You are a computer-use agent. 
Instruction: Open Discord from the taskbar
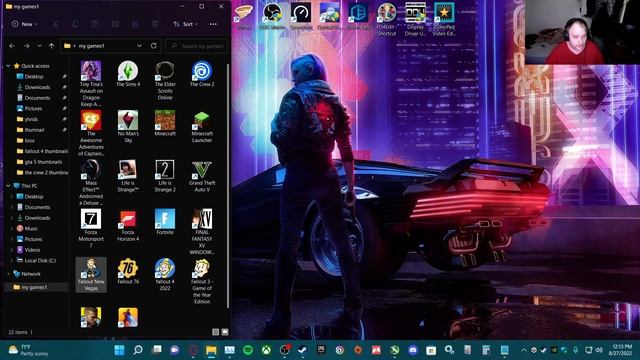tap(413, 350)
